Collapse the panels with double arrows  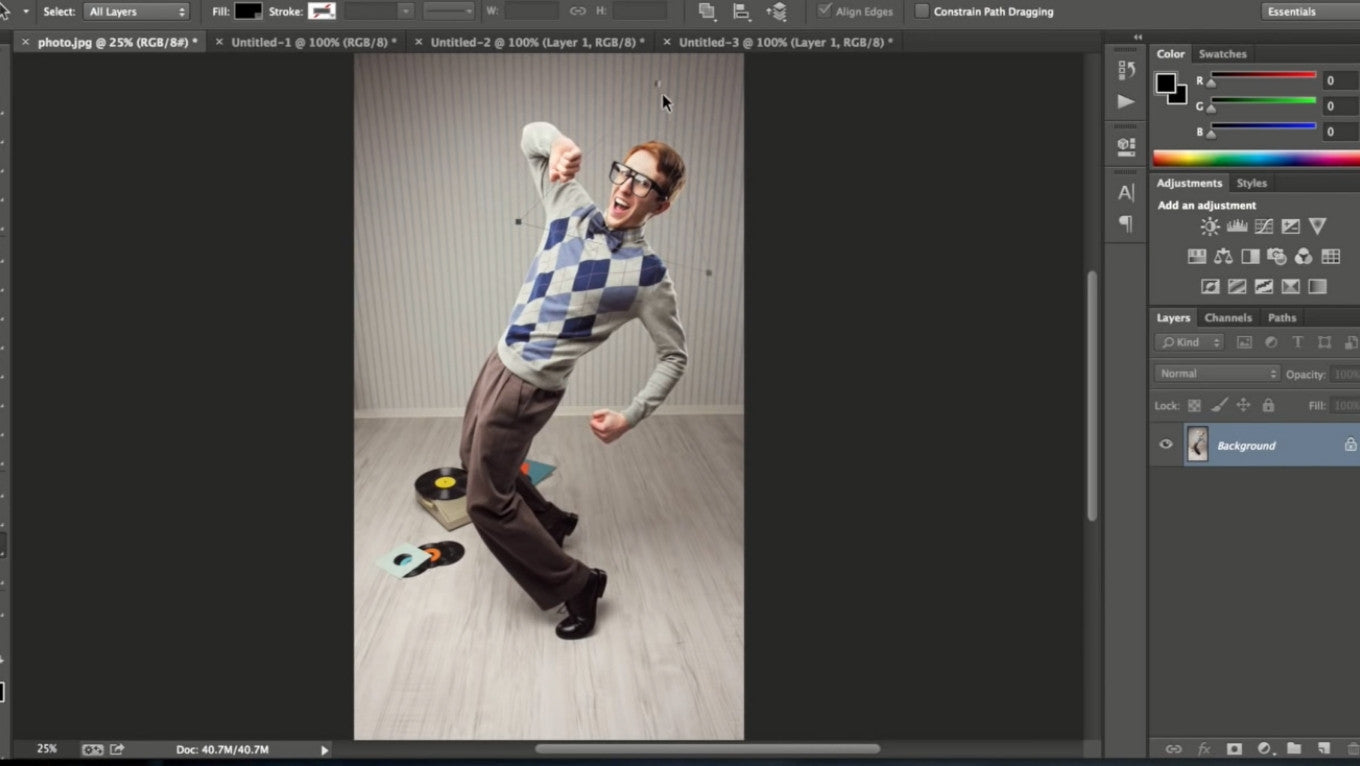tap(1137, 37)
